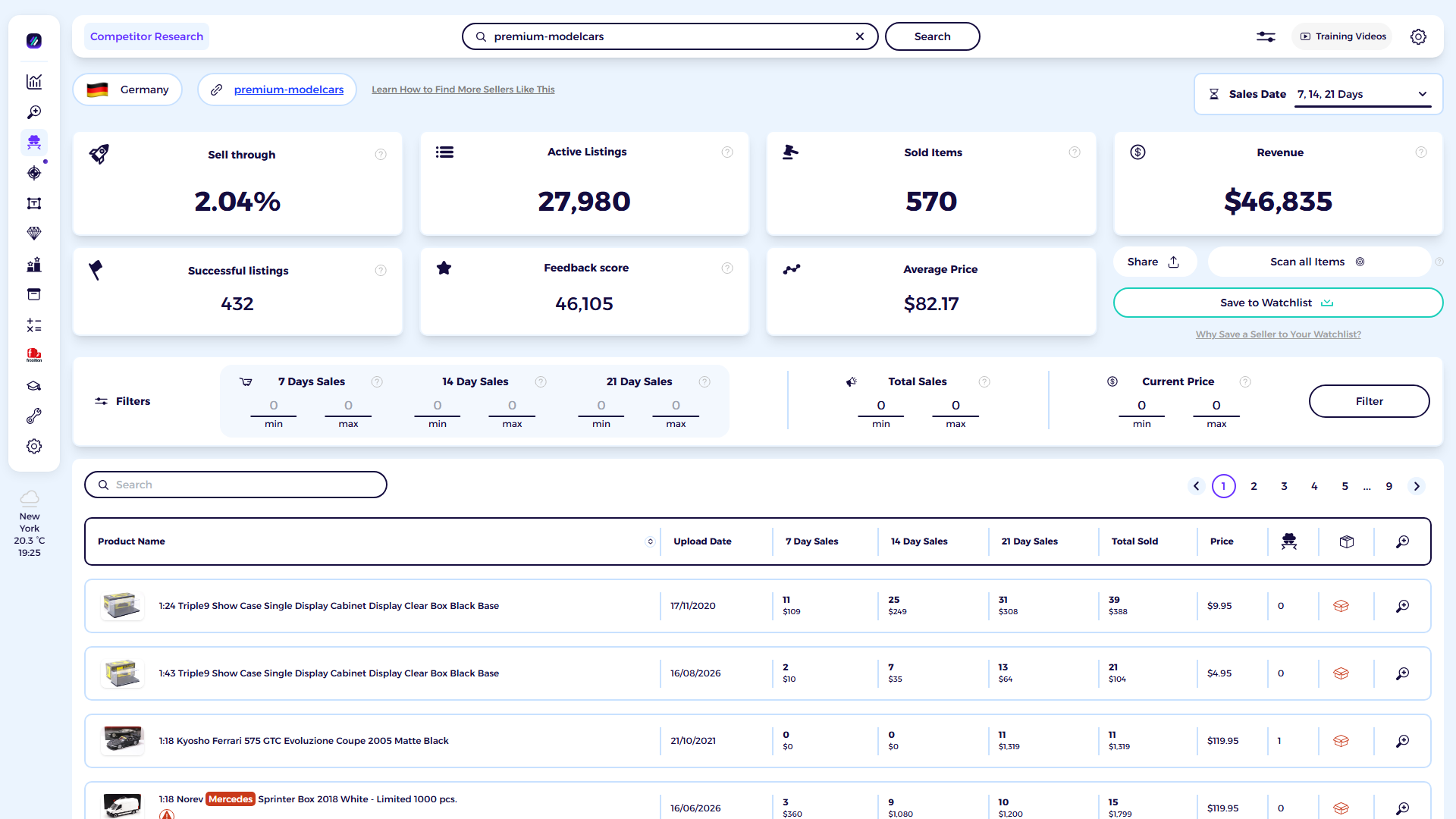Show Sell through help tooltip icon
The width and height of the screenshot is (1456, 819).
[381, 155]
